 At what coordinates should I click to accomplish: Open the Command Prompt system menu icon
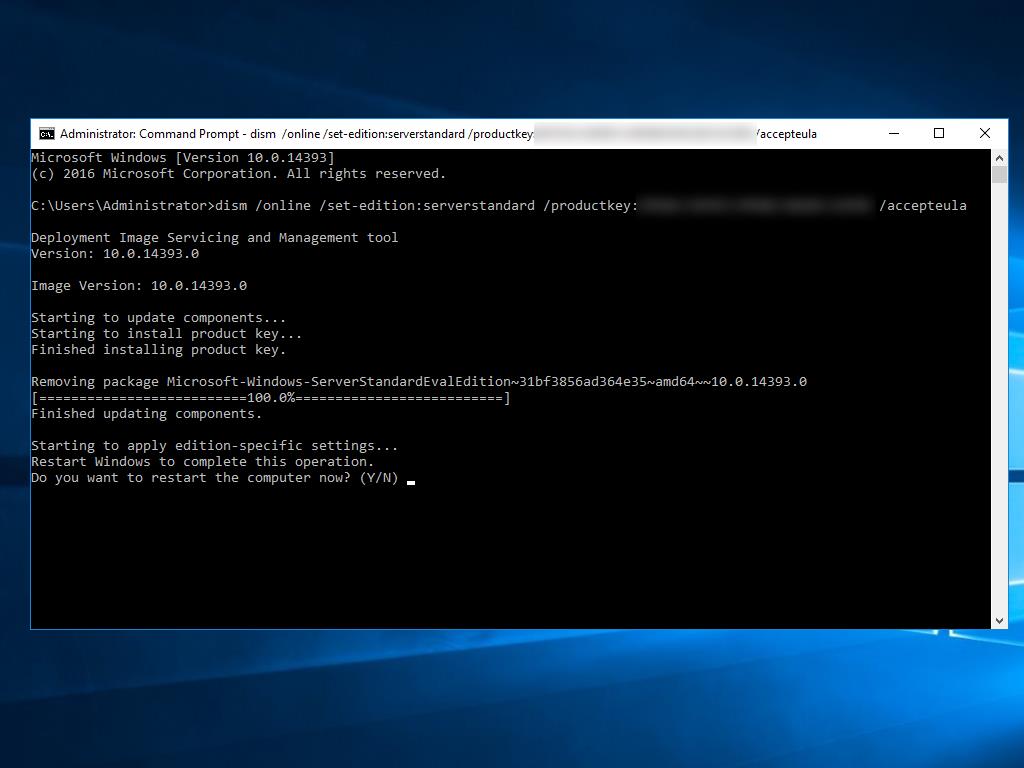tap(46, 134)
